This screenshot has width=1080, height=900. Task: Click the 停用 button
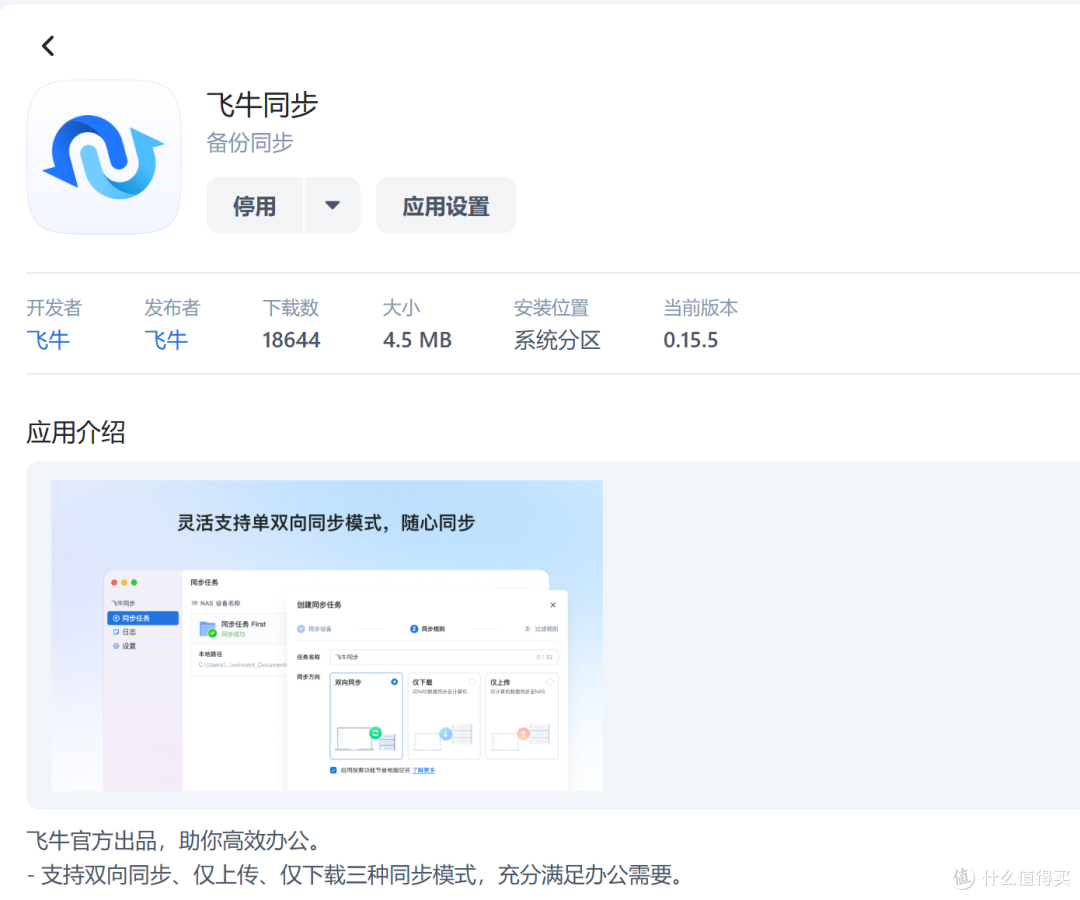pos(255,205)
